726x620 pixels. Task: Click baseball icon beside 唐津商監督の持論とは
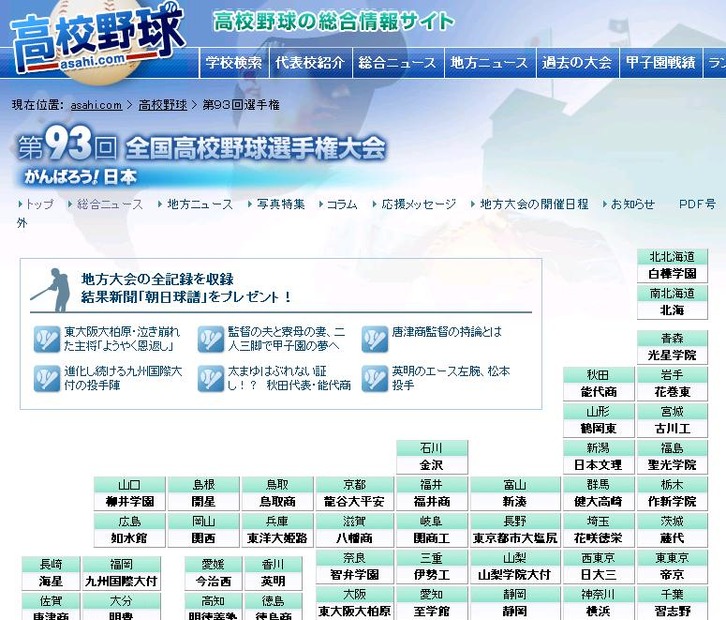tap(375, 339)
